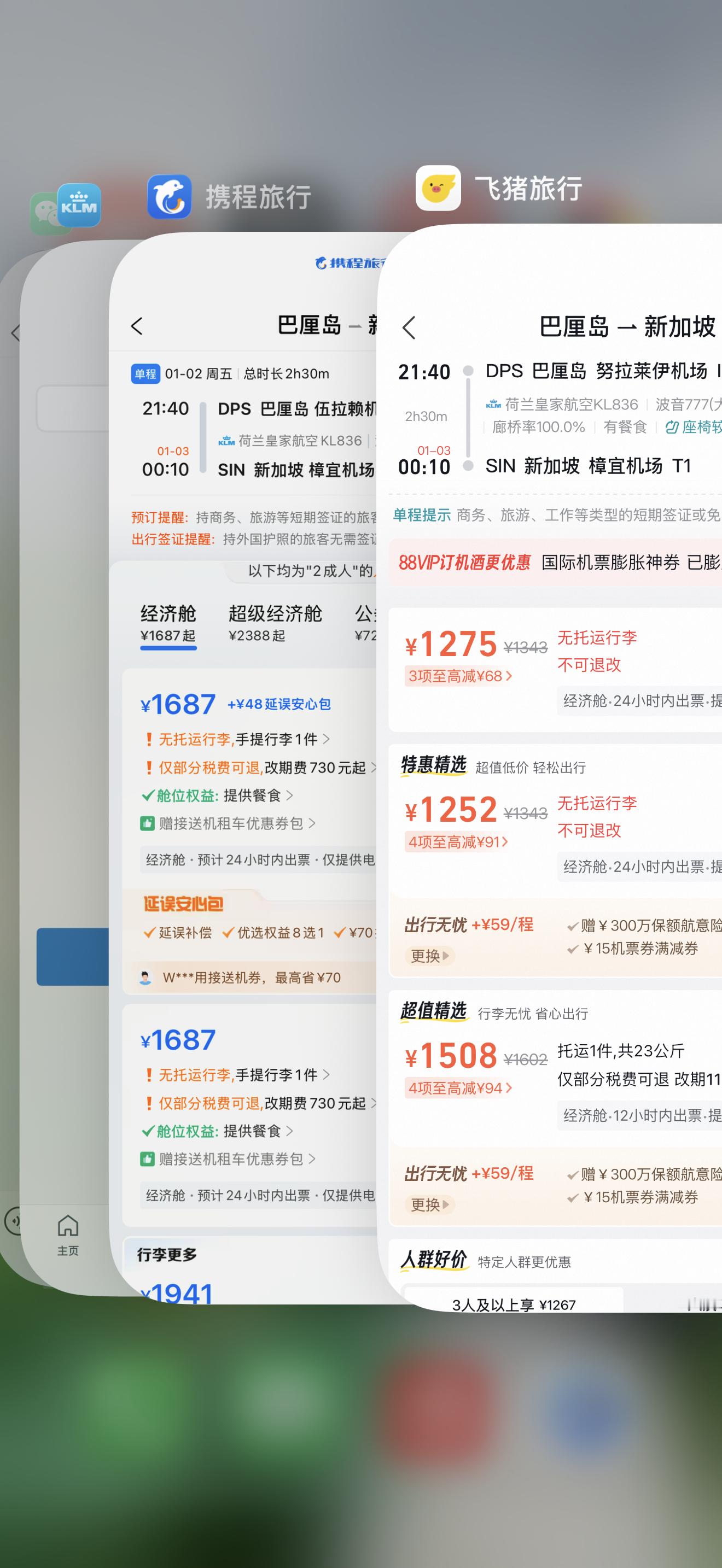
Task: Tap the ¥1252 特惠精选 fare price
Action: [x=451, y=810]
